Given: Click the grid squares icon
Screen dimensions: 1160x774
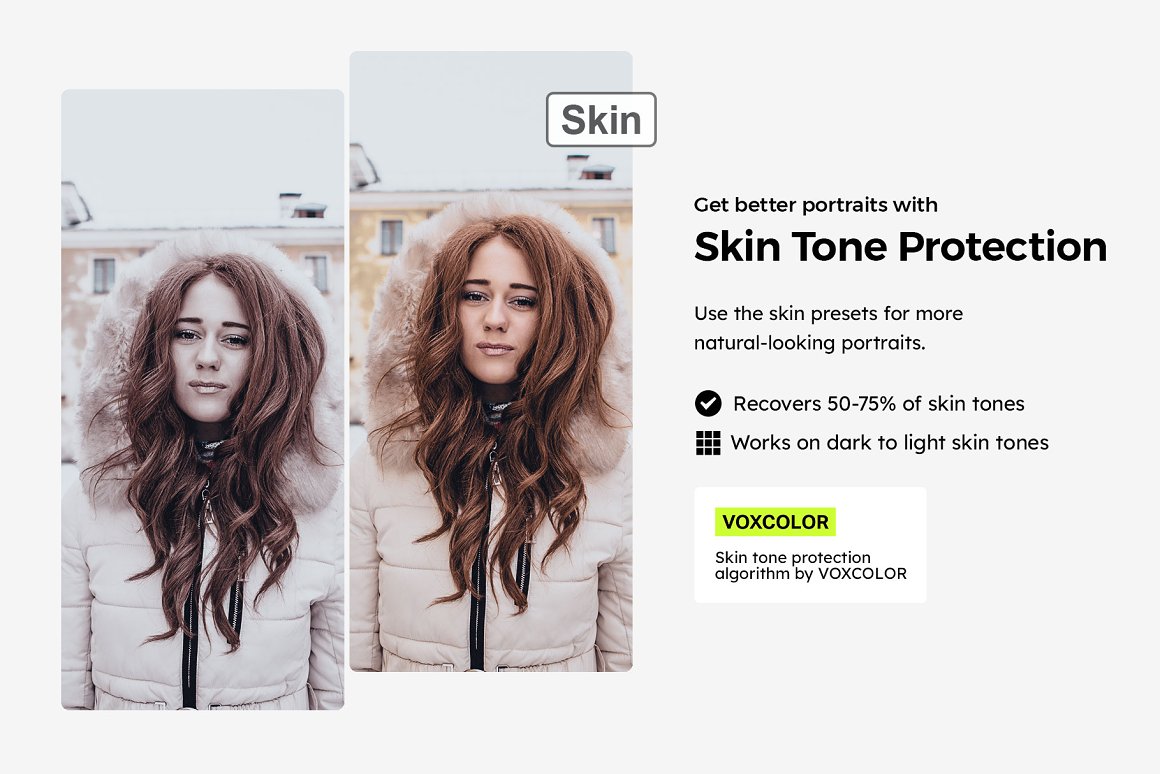Looking at the screenshot, I should (708, 442).
